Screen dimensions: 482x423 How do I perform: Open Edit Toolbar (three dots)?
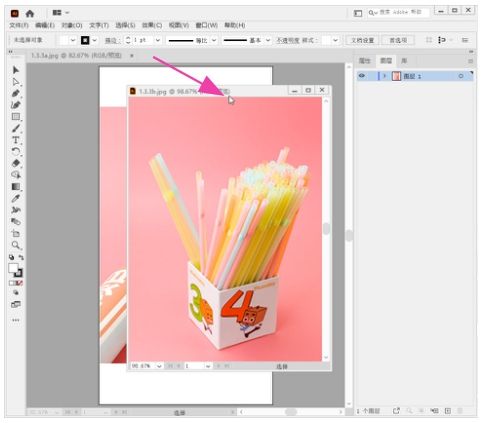[16, 320]
